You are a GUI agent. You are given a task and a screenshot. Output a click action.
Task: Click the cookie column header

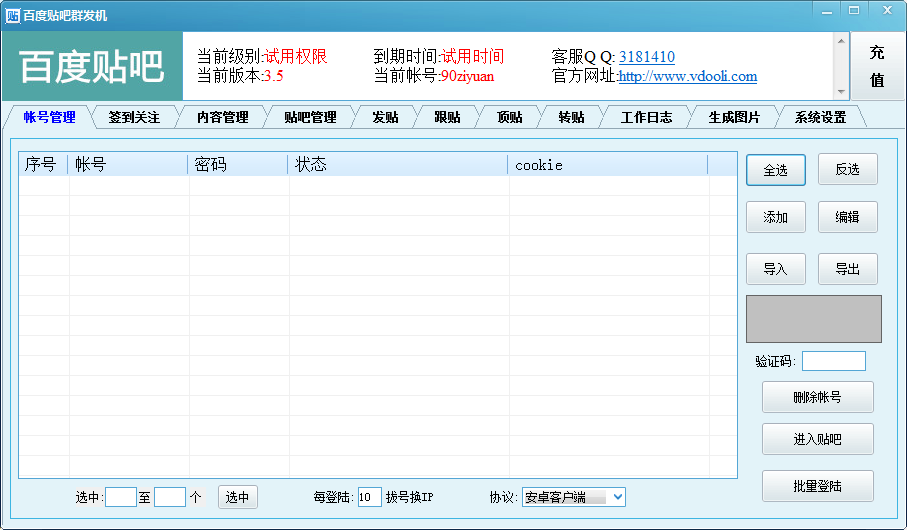point(608,165)
